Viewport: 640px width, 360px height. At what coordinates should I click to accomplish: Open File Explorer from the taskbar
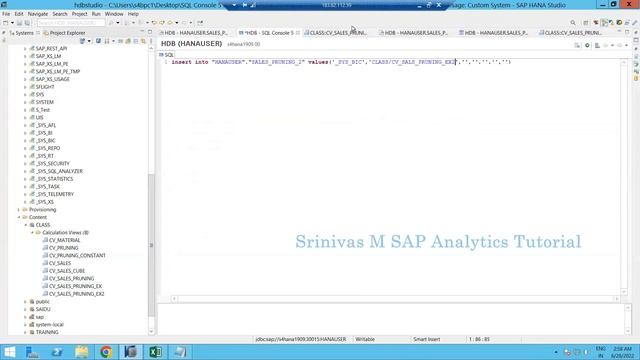click(x=82, y=352)
